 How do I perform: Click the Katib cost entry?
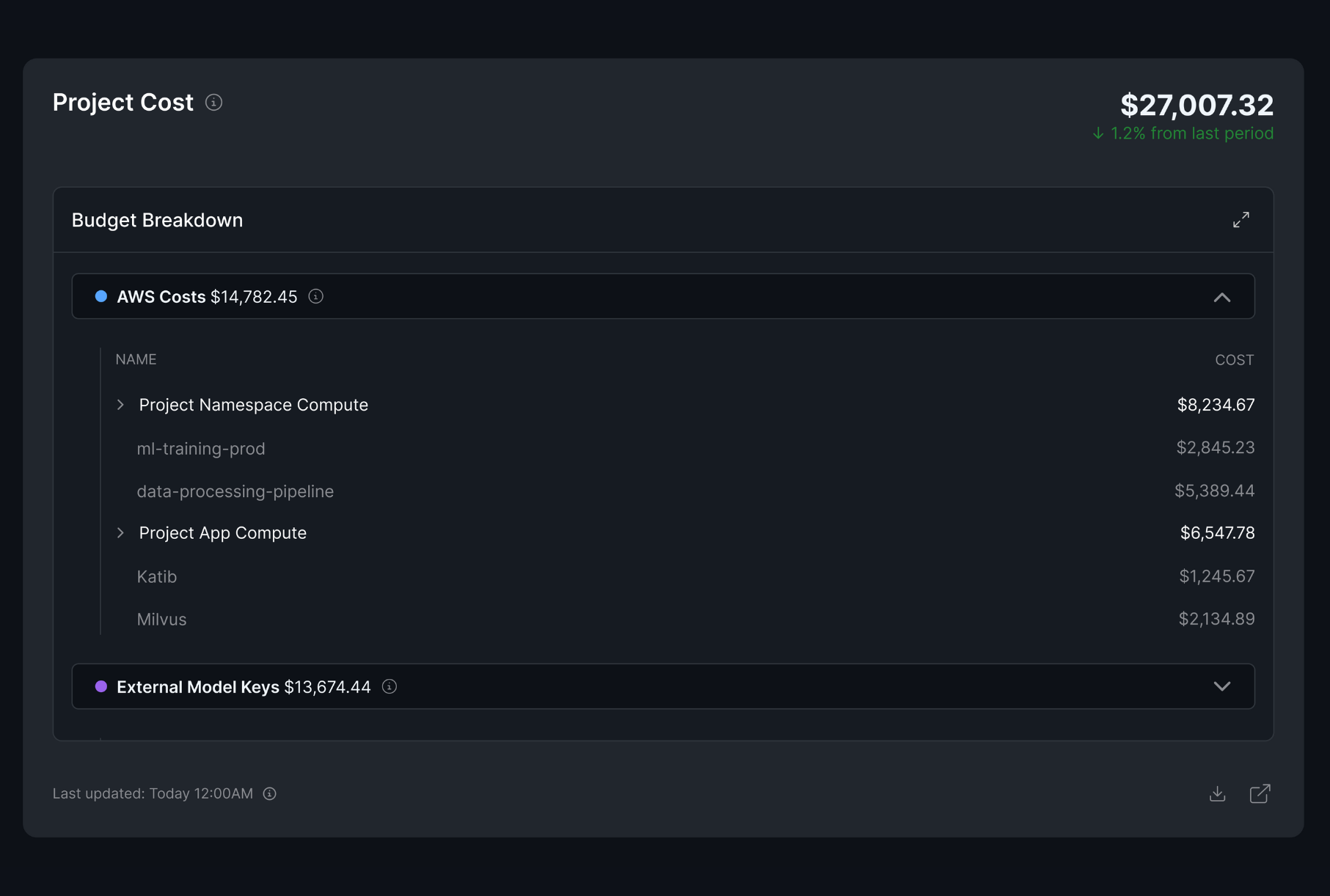156,576
